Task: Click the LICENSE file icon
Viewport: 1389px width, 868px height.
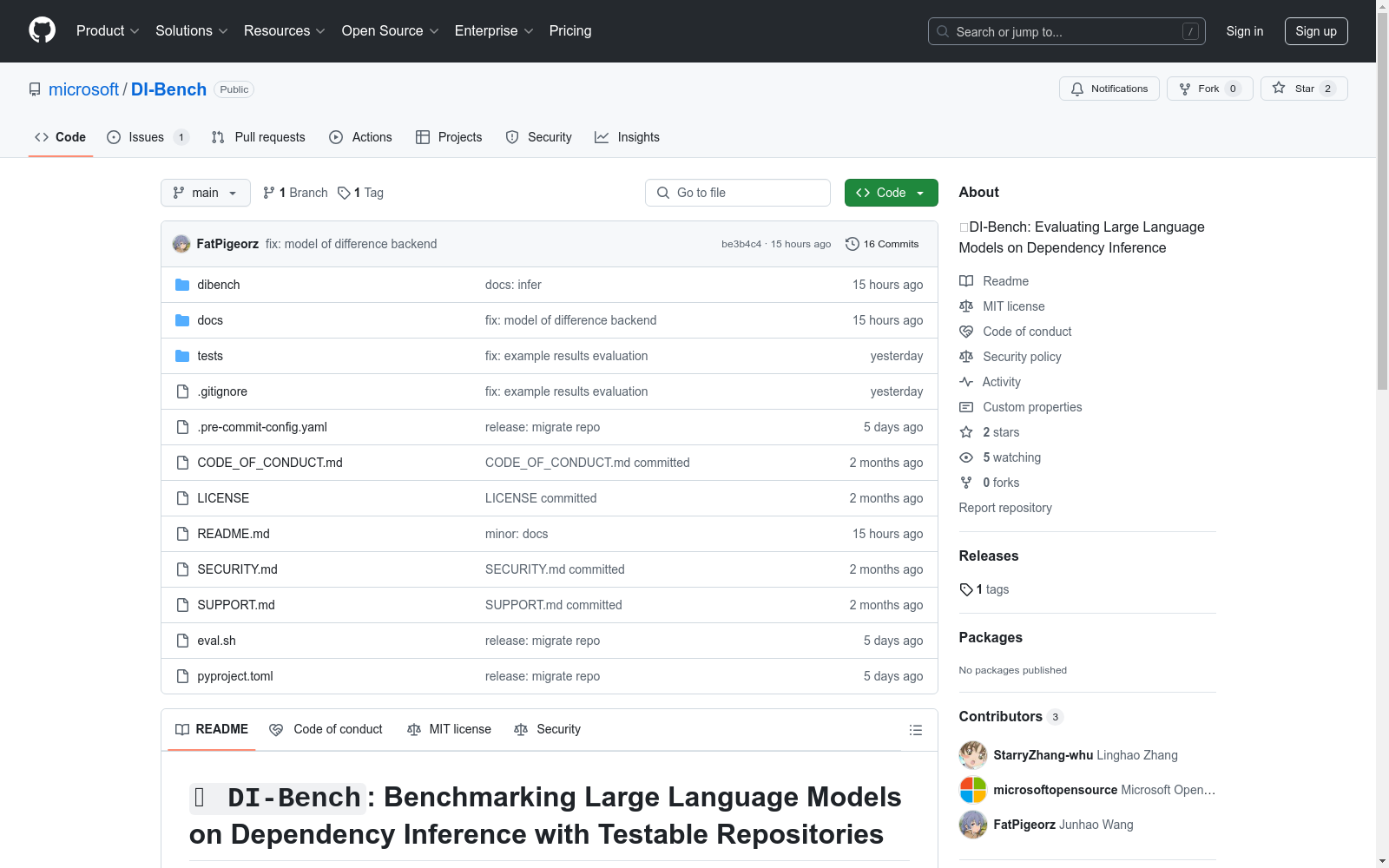Action: click(182, 498)
